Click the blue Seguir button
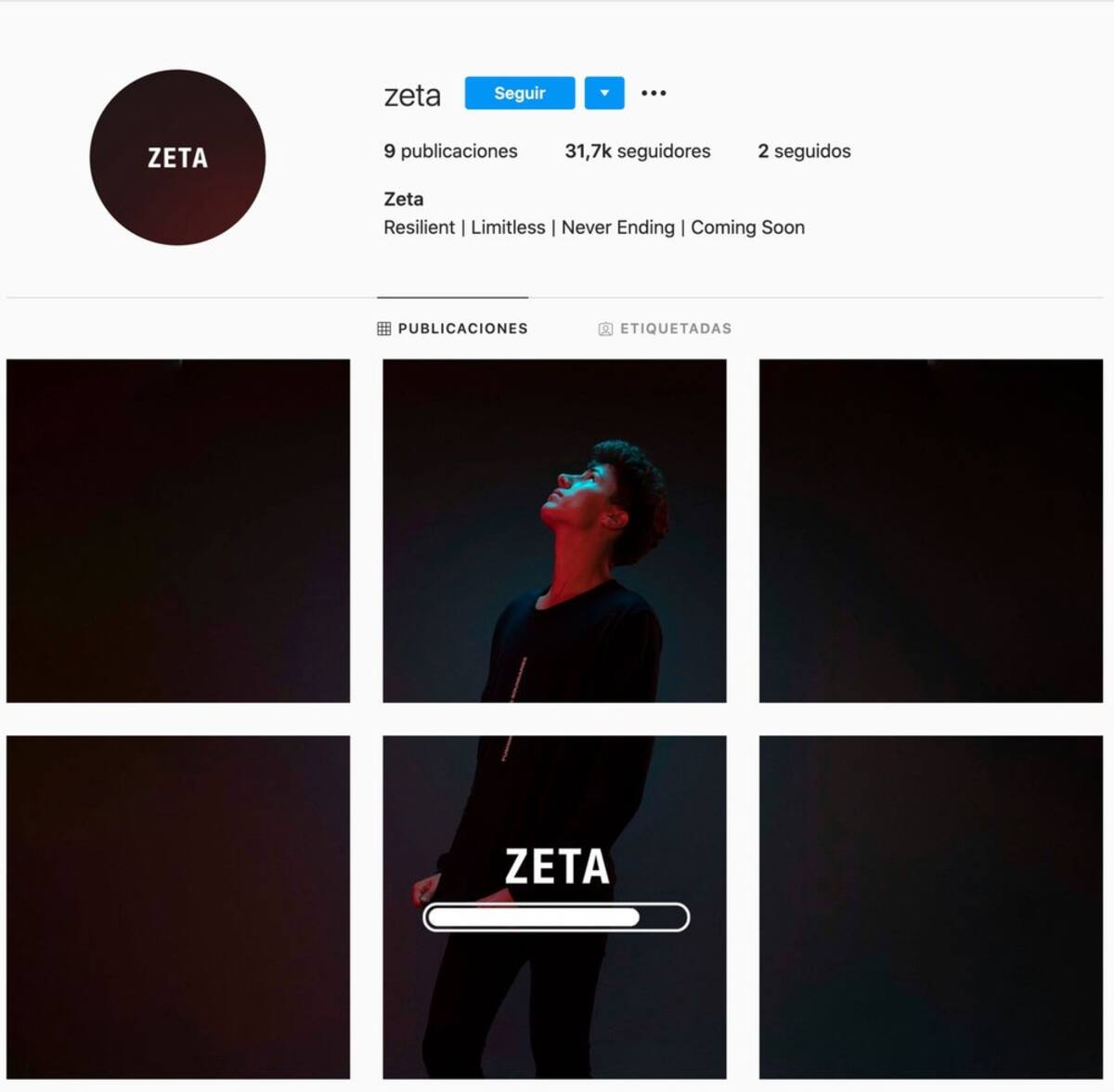The width and height of the screenshot is (1114, 1092). [520, 93]
